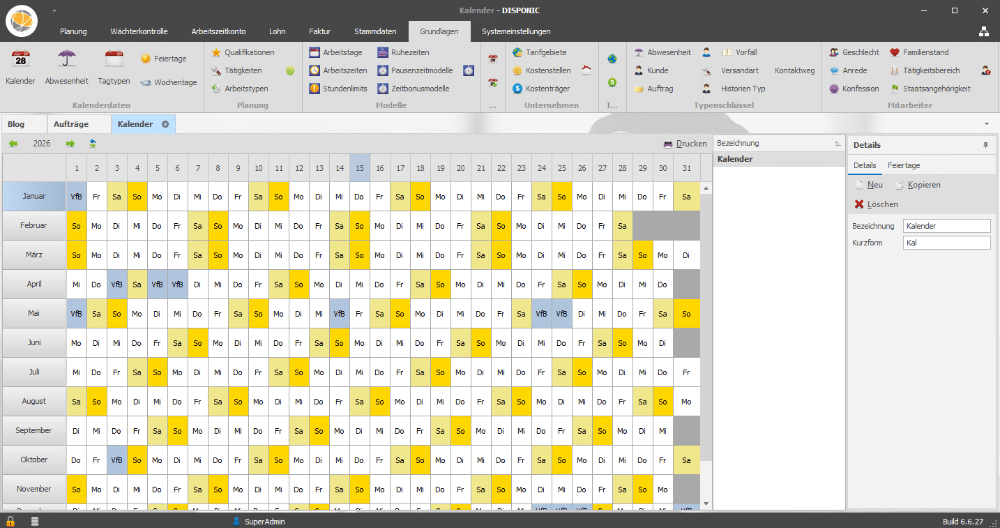The image size is (1000, 528).
Task: Switch to the Feiertage tab in Details
Action: (x=904, y=165)
